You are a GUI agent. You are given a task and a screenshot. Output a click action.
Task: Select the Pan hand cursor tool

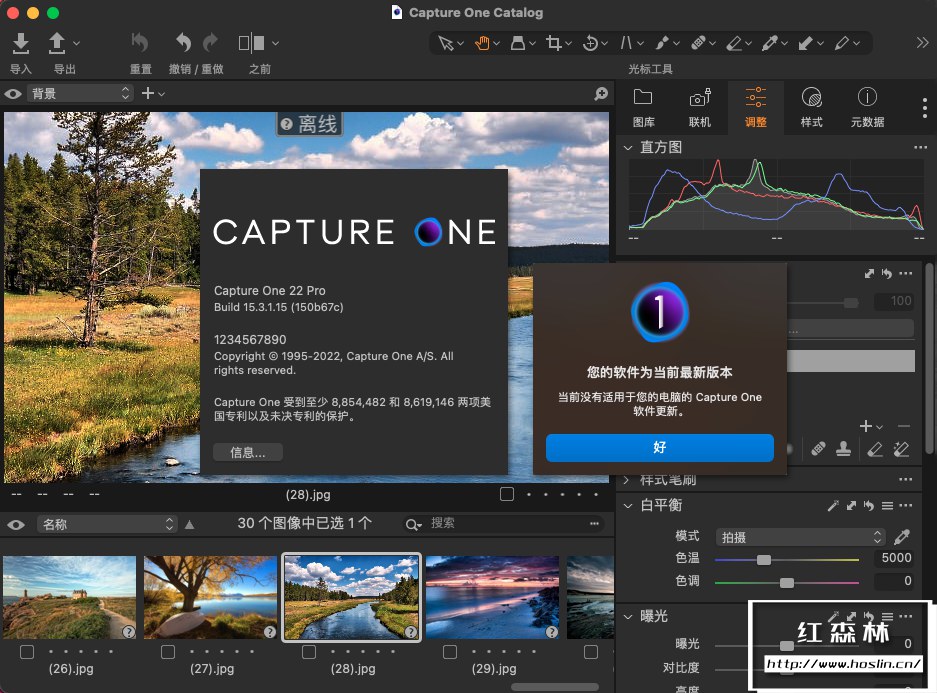click(482, 43)
